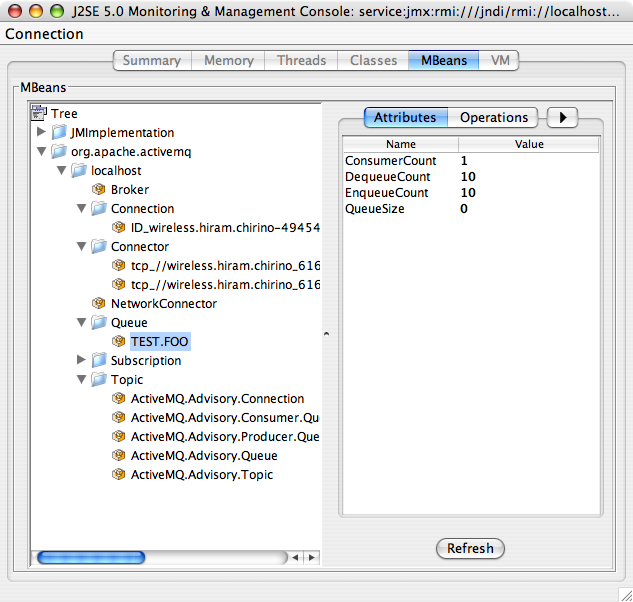
Task: Collapse the Topic folder node
Action: (x=81, y=380)
